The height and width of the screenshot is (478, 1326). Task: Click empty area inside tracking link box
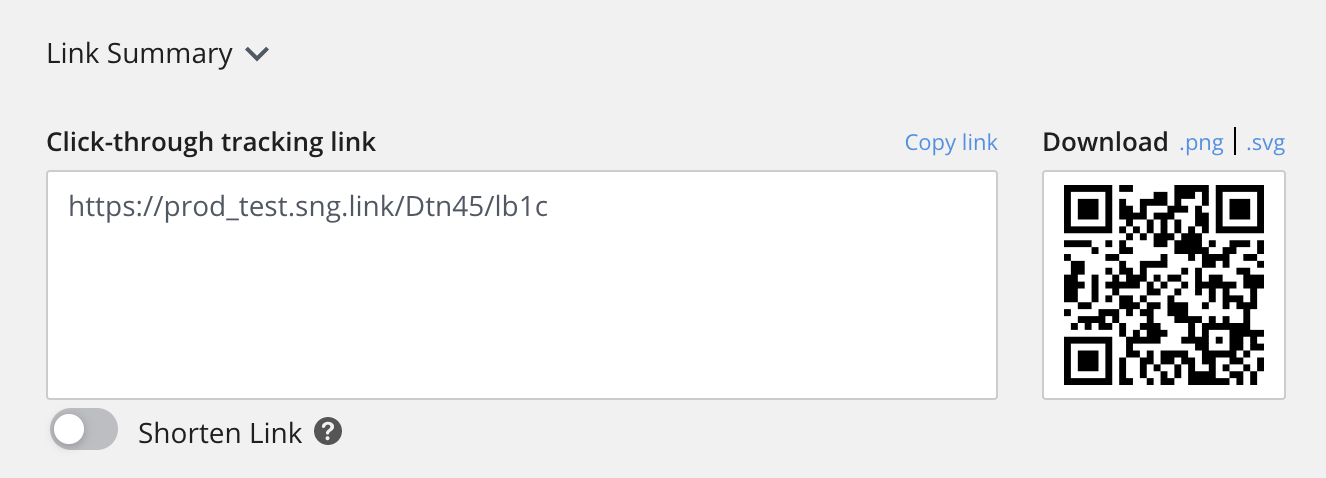521,320
